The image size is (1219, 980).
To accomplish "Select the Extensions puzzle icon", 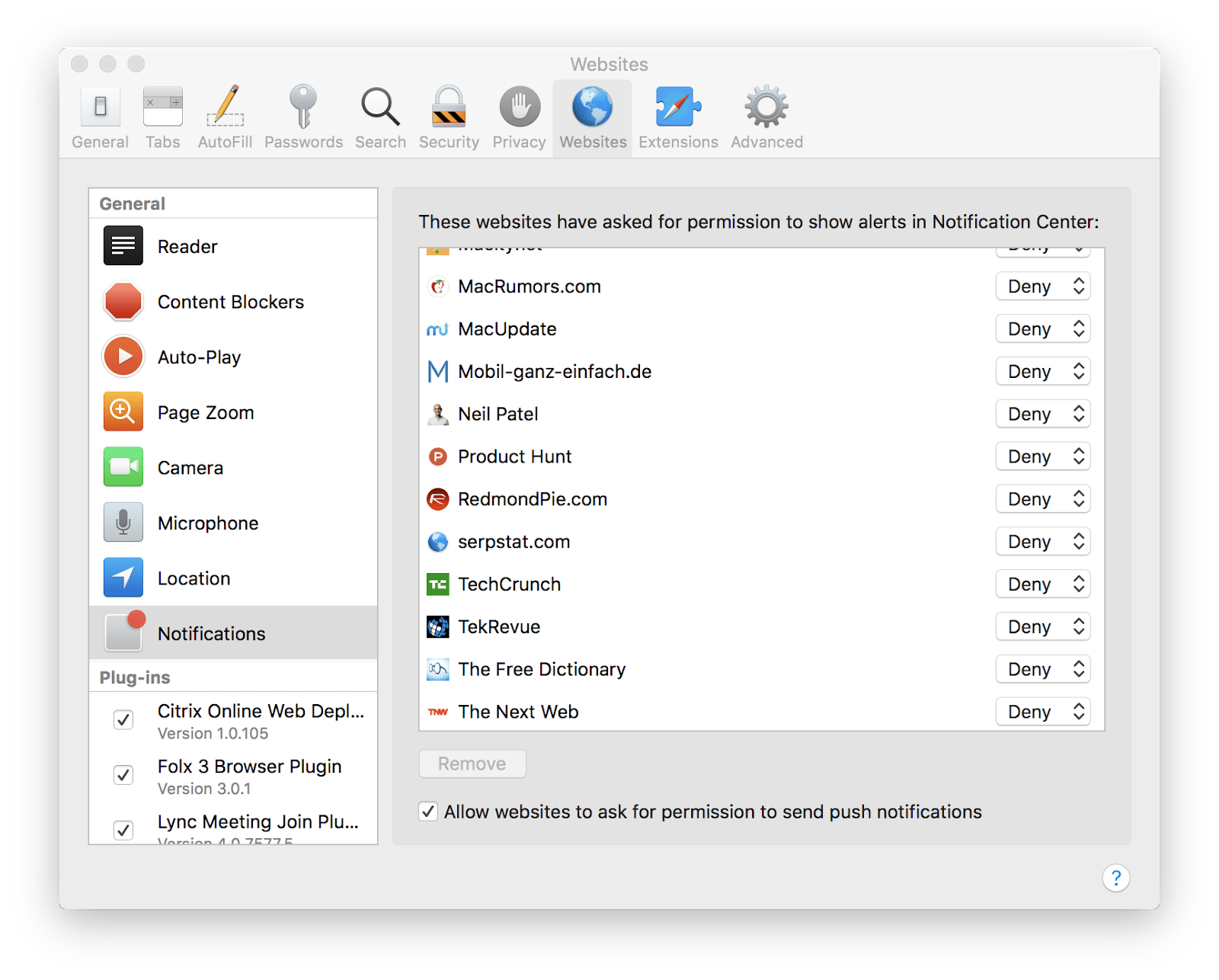I will pos(677,114).
